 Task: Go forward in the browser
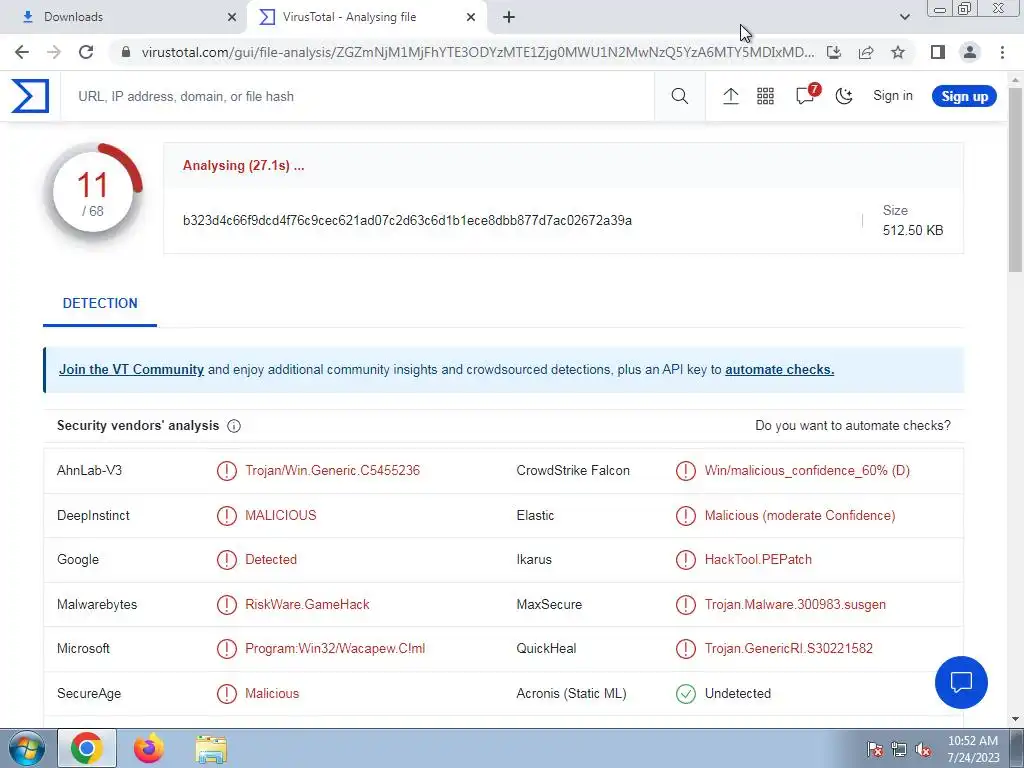point(54,52)
